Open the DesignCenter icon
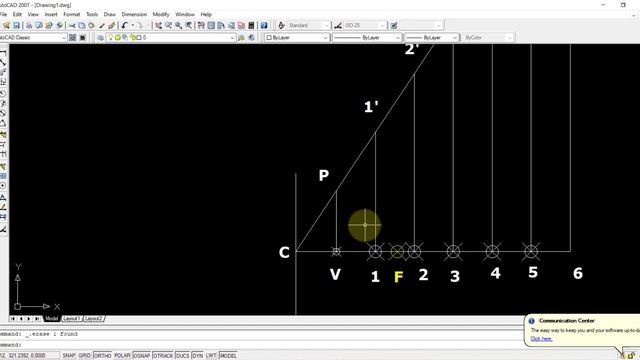Screen dimensions: 640x360 click(x=211, y=25)
